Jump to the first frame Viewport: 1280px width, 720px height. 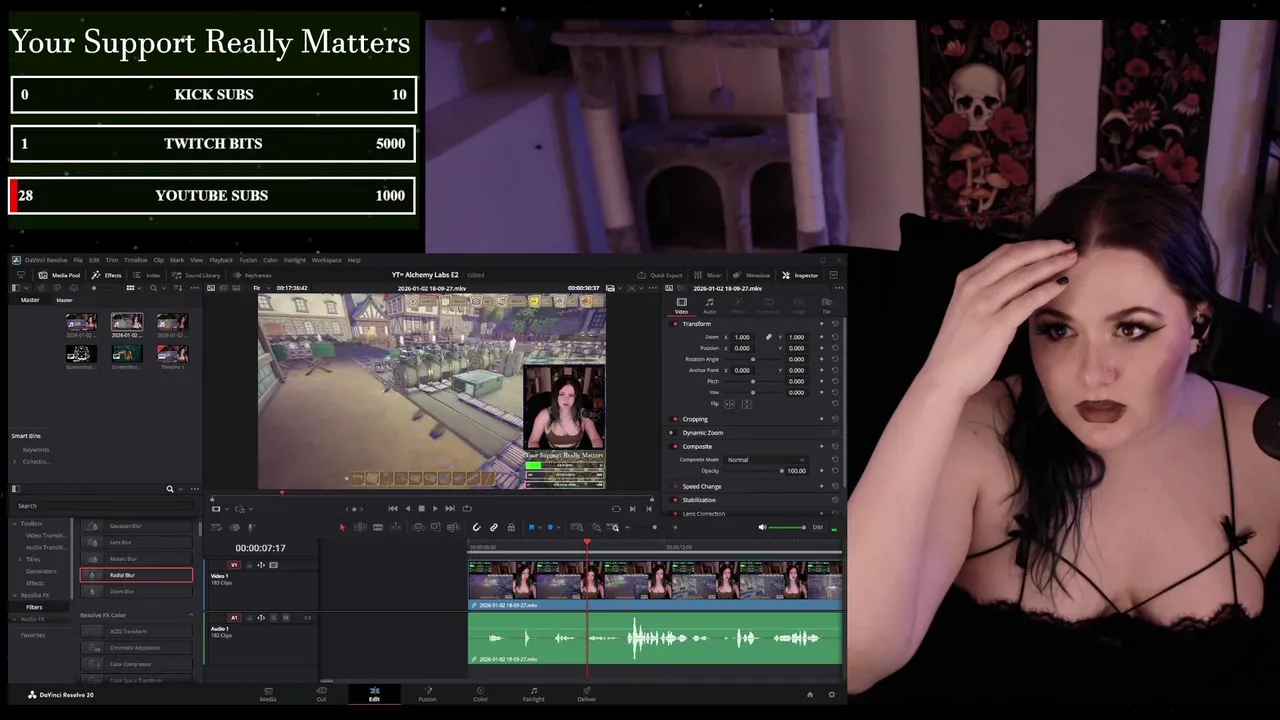[x=393, y=508]
